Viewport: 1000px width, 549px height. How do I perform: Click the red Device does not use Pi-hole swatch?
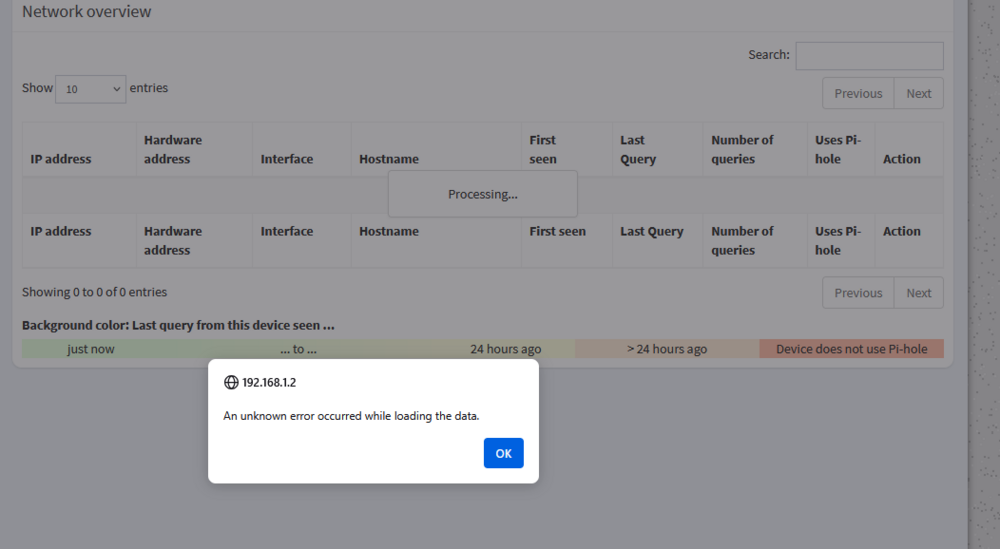851,349
